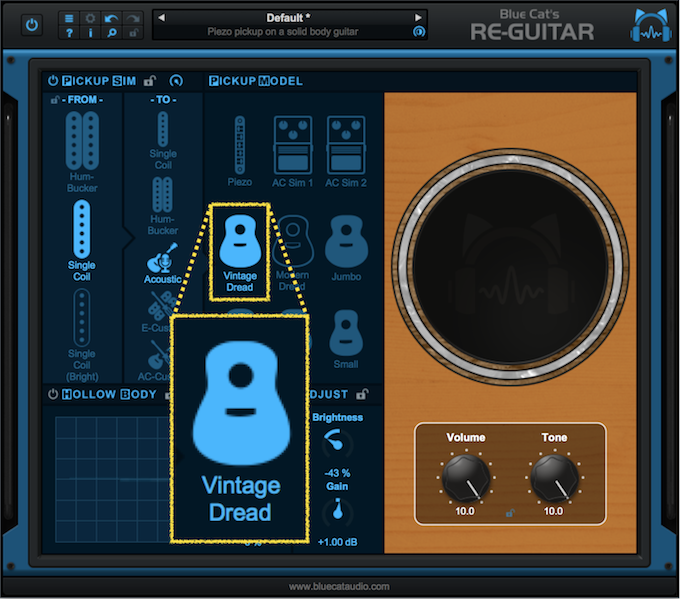Click the Gain +1.00 dB value
The image size is (680, 599).
click(x=337, y=542)
